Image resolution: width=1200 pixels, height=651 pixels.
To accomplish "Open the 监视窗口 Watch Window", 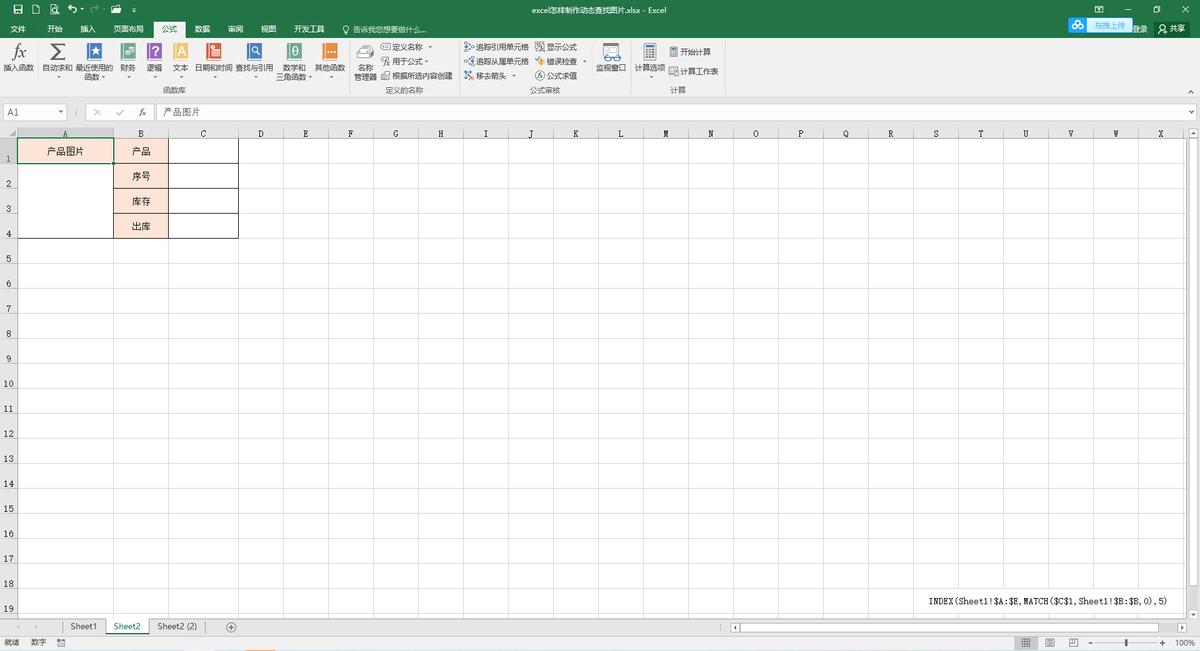I will (610, 57).
